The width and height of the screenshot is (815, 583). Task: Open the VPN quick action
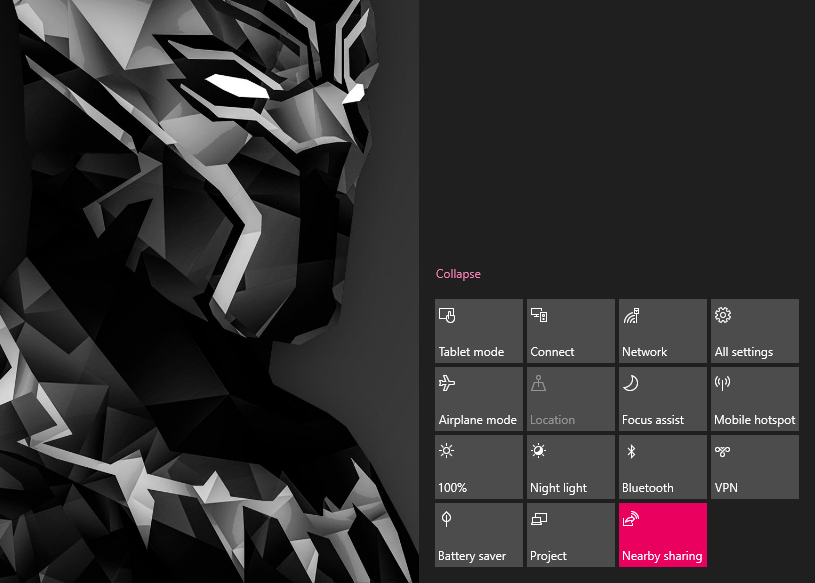[755, 467]
